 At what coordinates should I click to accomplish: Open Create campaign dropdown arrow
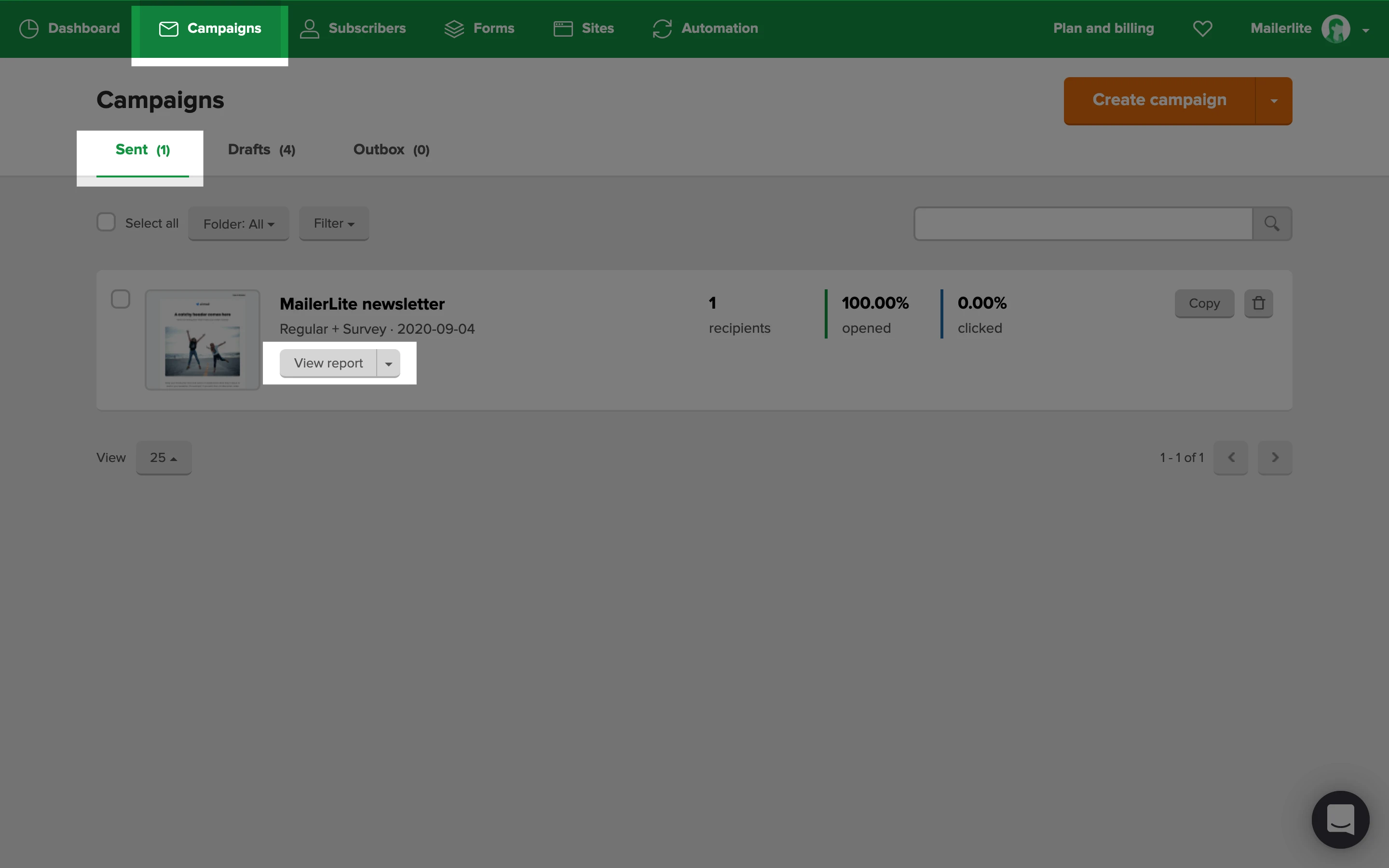(x=1274, y=100)
